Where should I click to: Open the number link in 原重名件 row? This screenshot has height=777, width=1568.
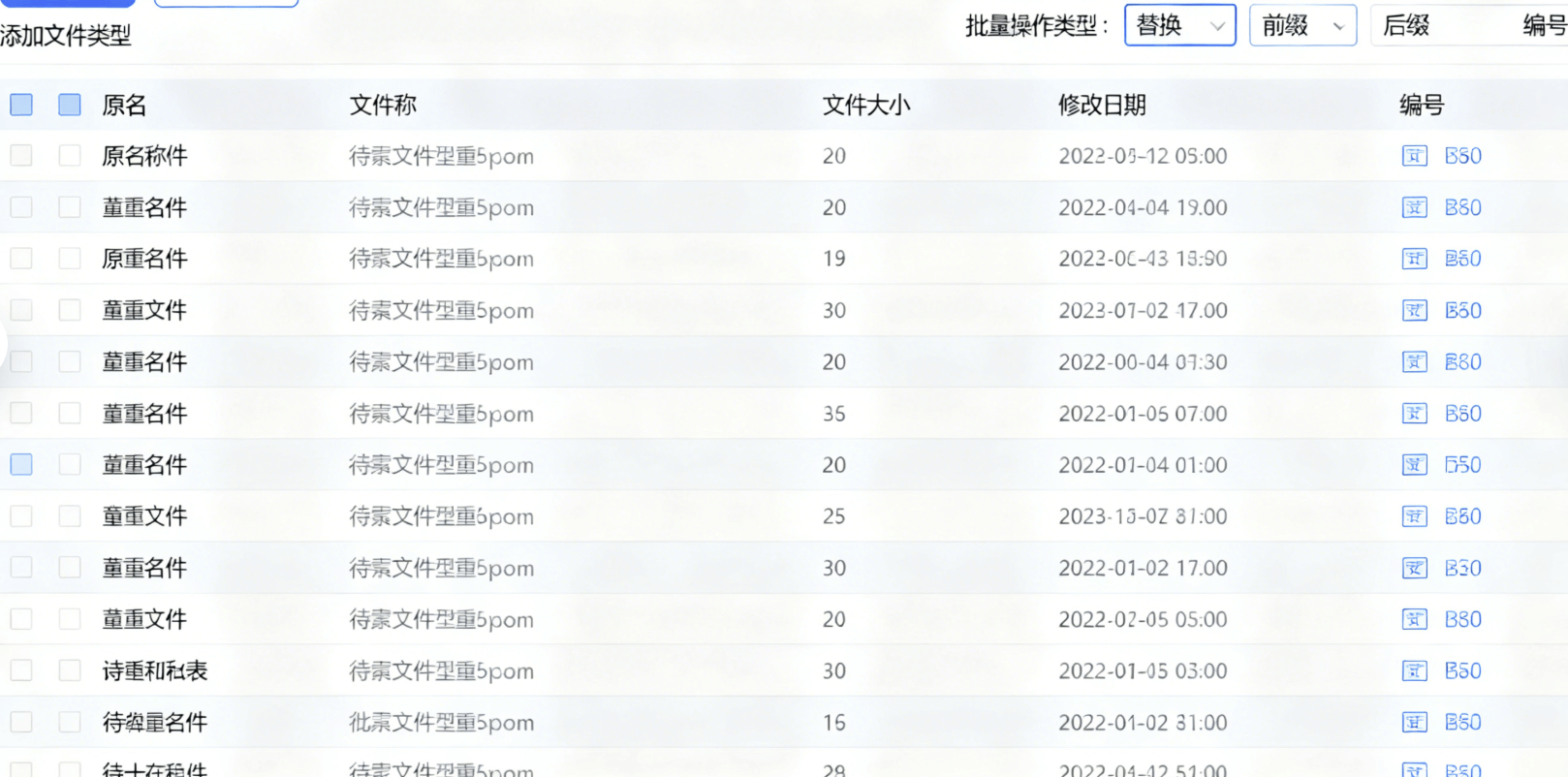pyautogui.click(x=1462, y=259)
